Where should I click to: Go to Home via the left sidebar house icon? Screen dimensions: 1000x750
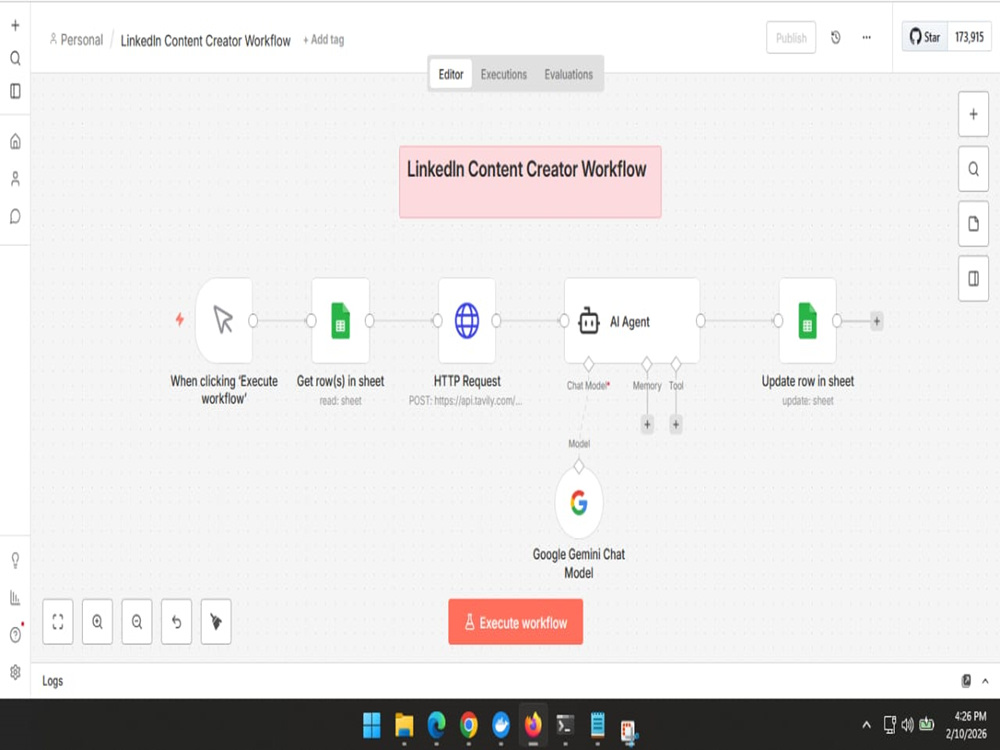(x=15, y=141)
